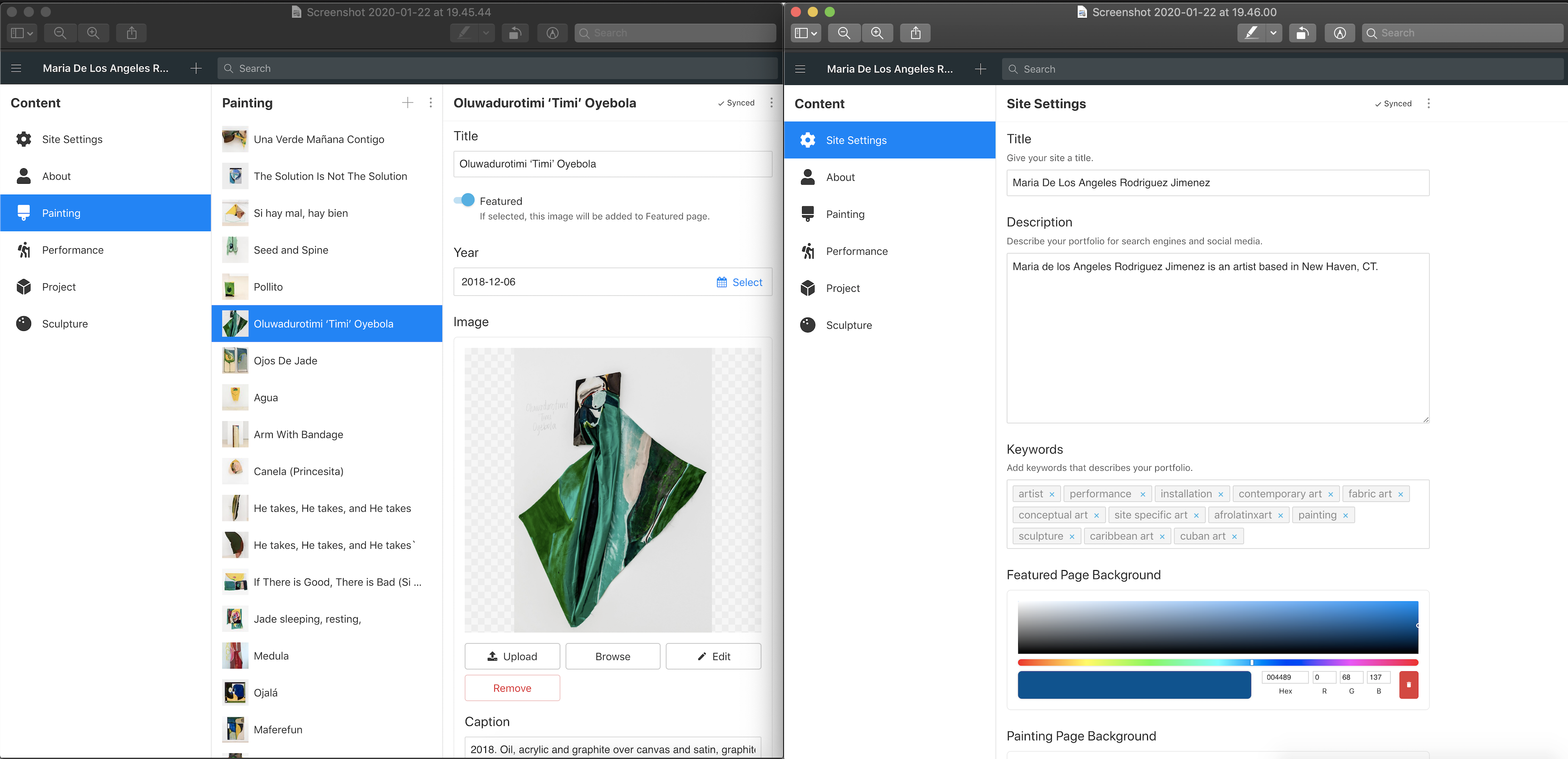Viewport: 1568px width, 759px height.
Task: Open hamburger menu in left app header
Action: click(17, 68)
